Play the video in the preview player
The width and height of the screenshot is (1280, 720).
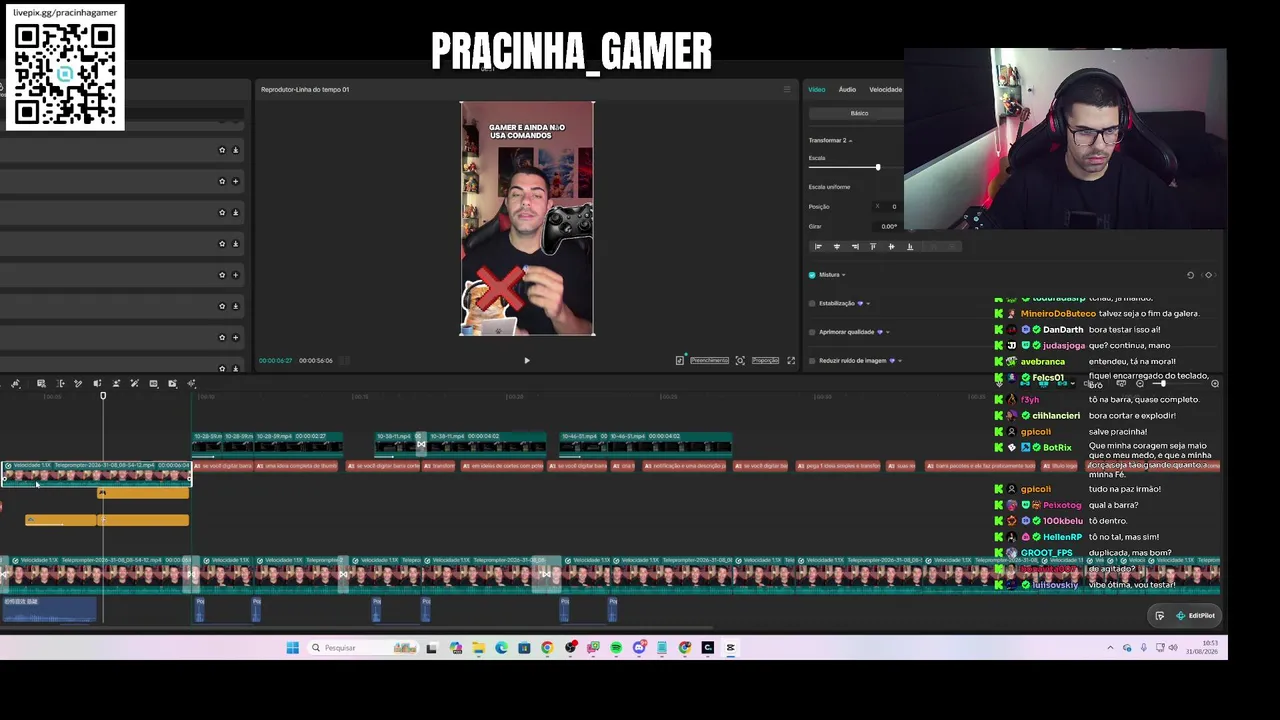[527, 360]
